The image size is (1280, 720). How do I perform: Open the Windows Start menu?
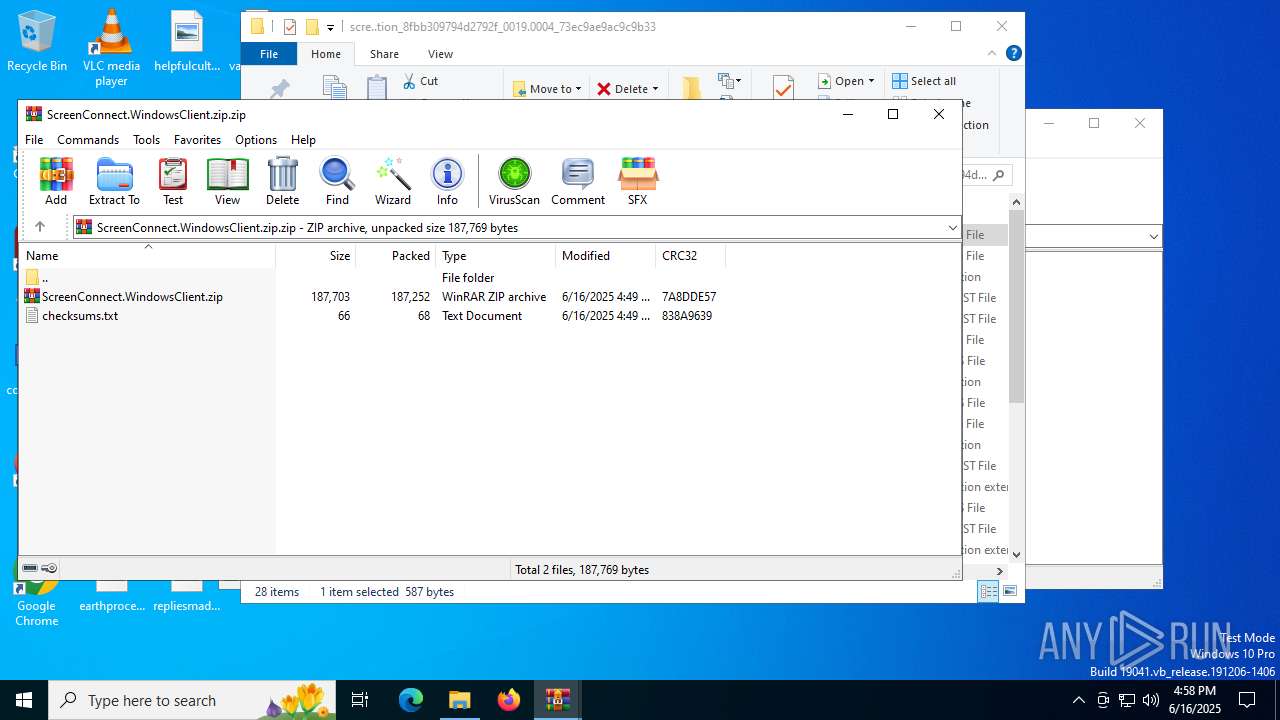coord(24,700)
